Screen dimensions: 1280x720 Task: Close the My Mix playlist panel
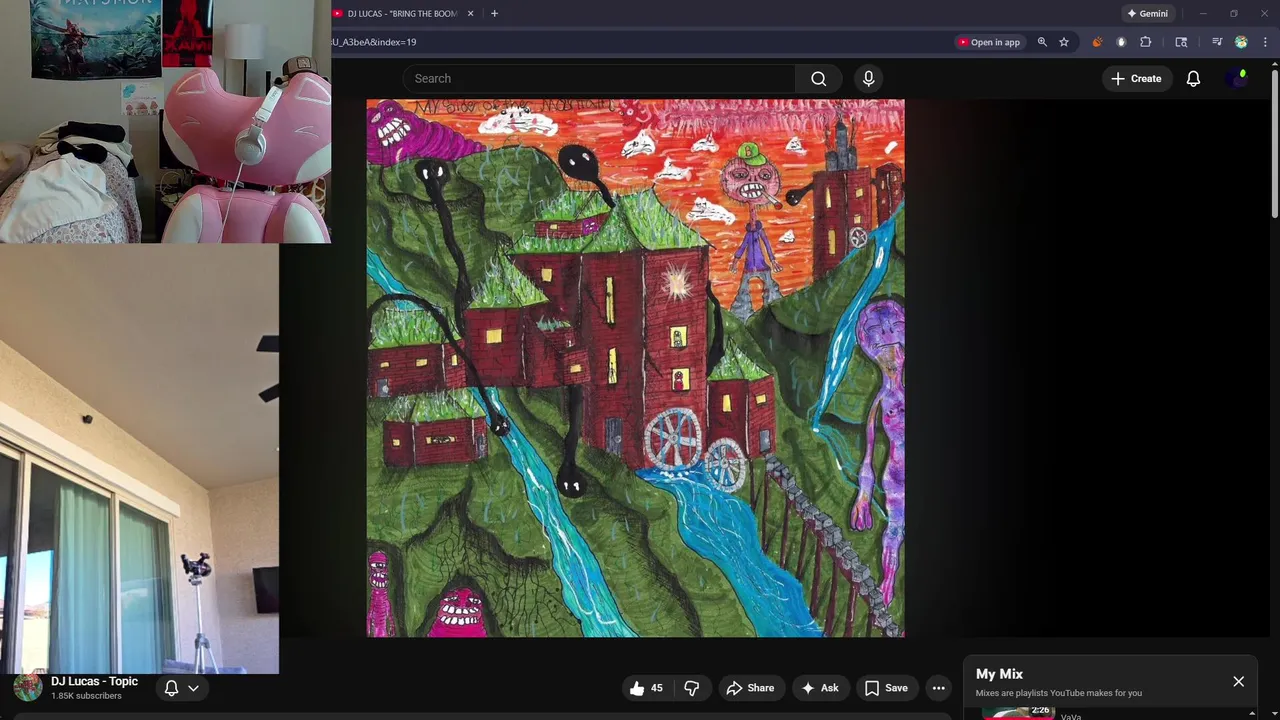pyautogui.click(x=1238, y=682)
